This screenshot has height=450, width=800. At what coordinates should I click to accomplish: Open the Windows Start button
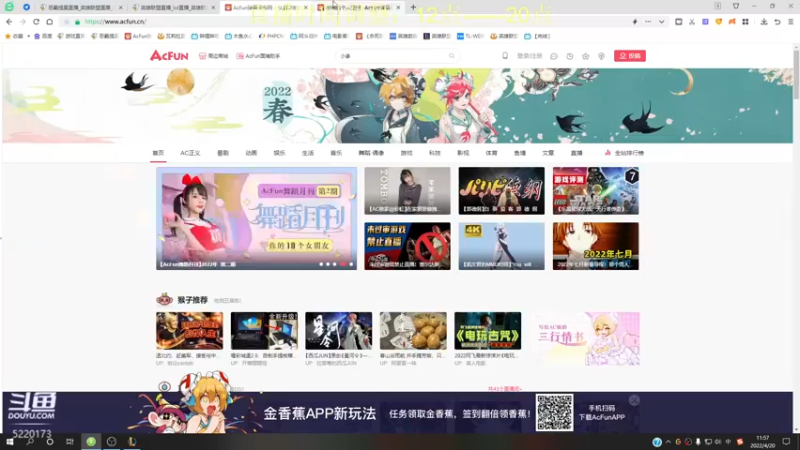point(9,442)
